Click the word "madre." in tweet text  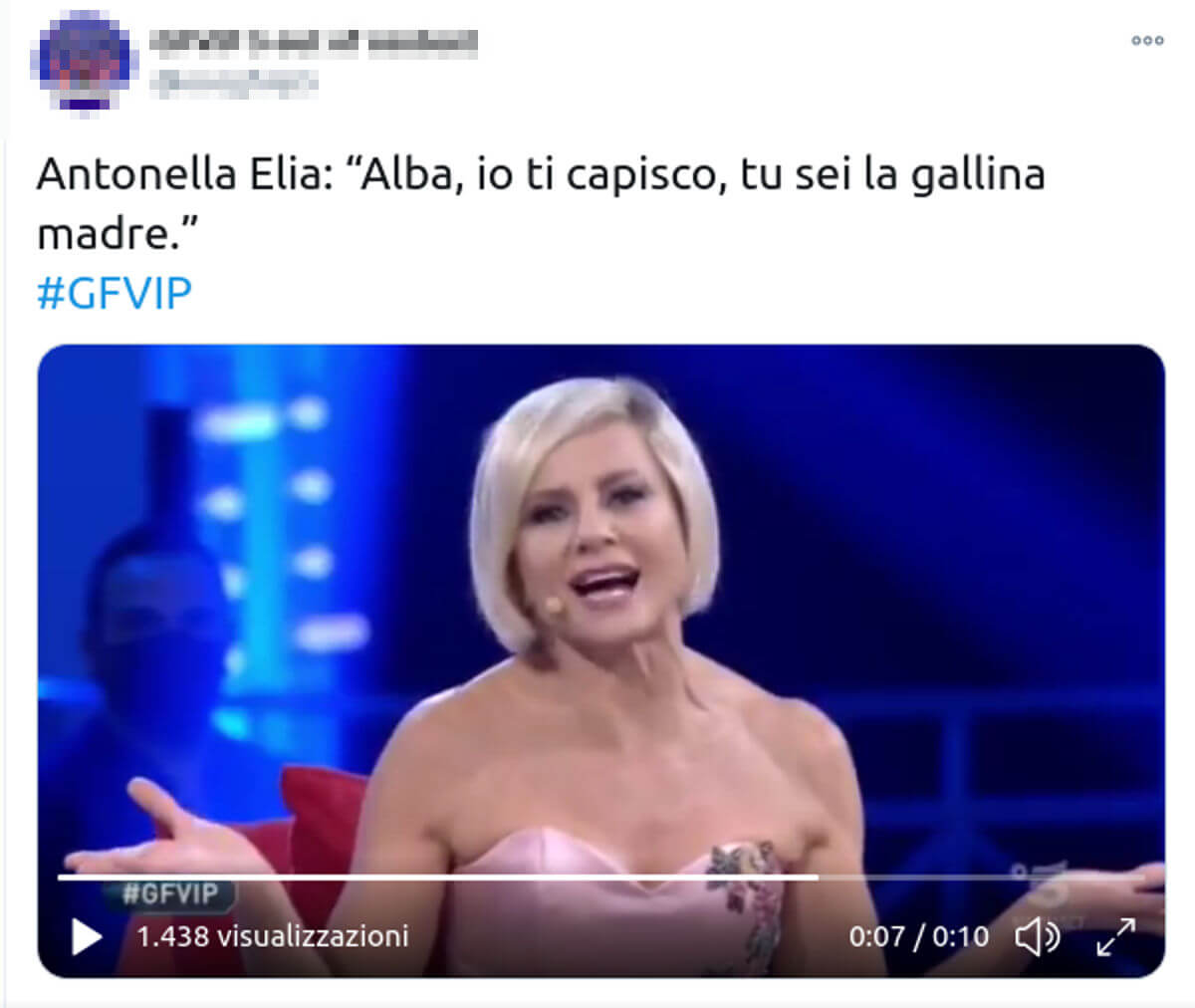point(119,234)
